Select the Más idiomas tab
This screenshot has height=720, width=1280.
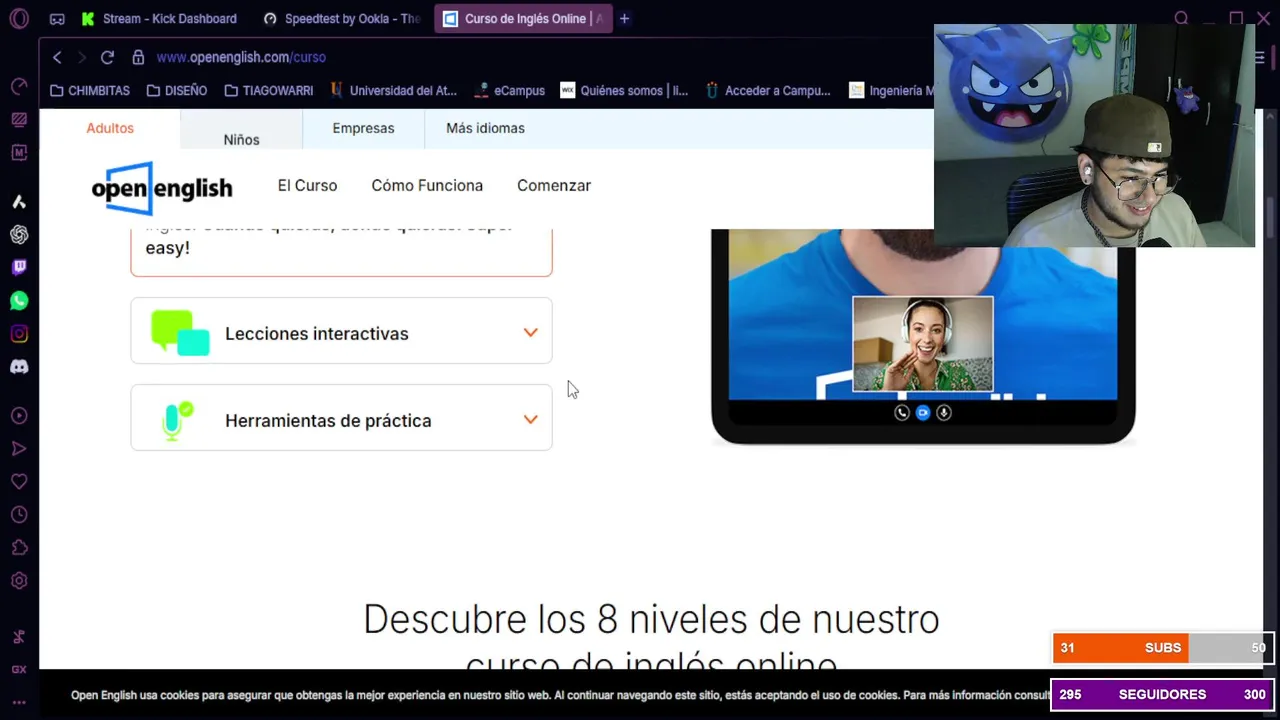pyautogui.click(x=485, y=128)
